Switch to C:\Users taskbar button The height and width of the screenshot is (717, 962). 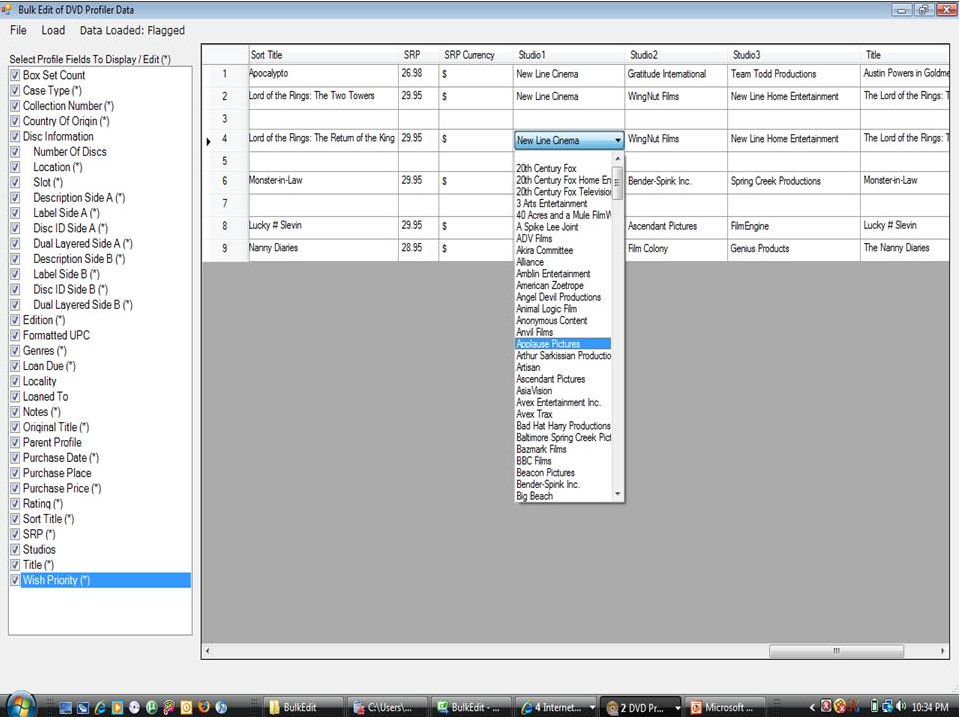[x=387, y=707]
